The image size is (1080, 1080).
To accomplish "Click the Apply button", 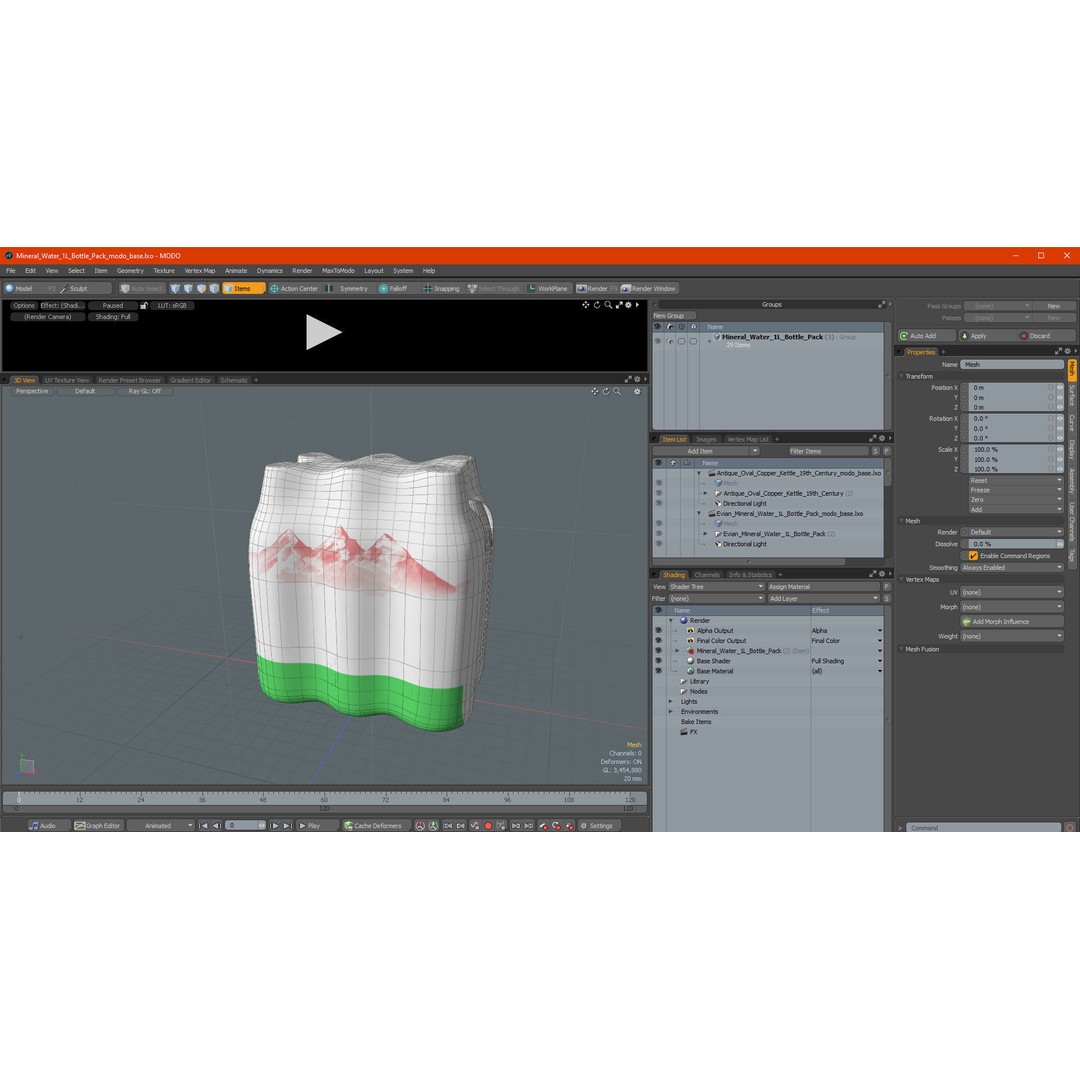I will click(986, 335).
